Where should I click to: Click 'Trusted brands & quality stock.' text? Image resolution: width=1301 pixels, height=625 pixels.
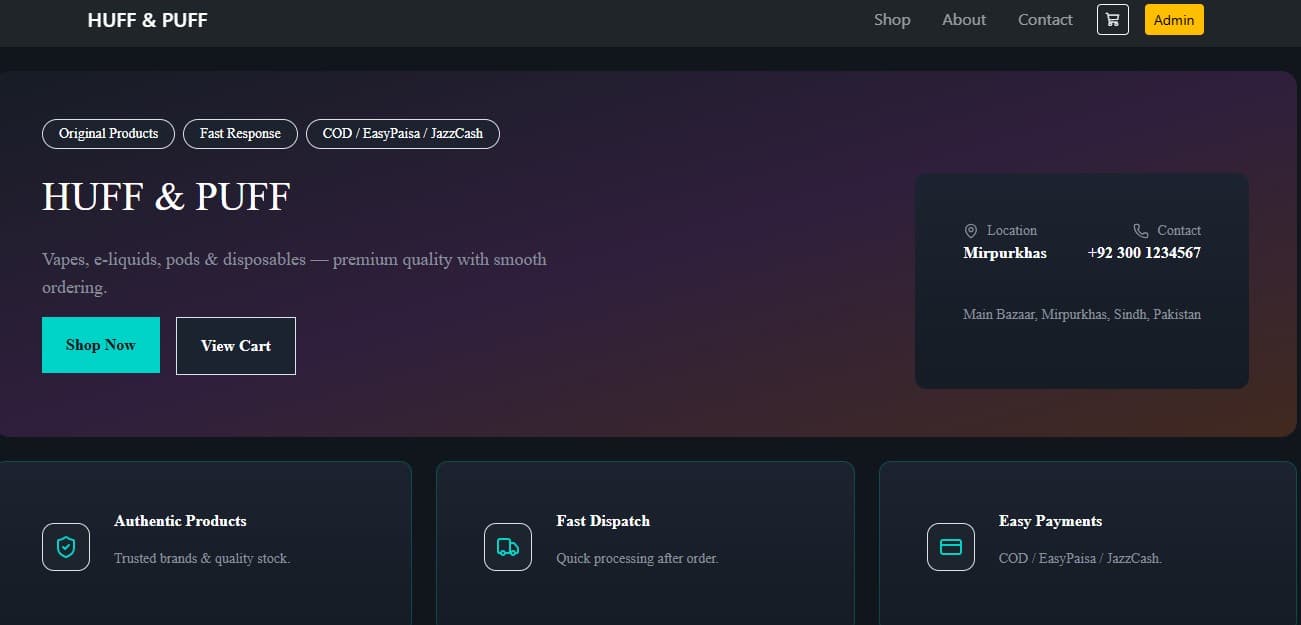[x=202, y=559]
